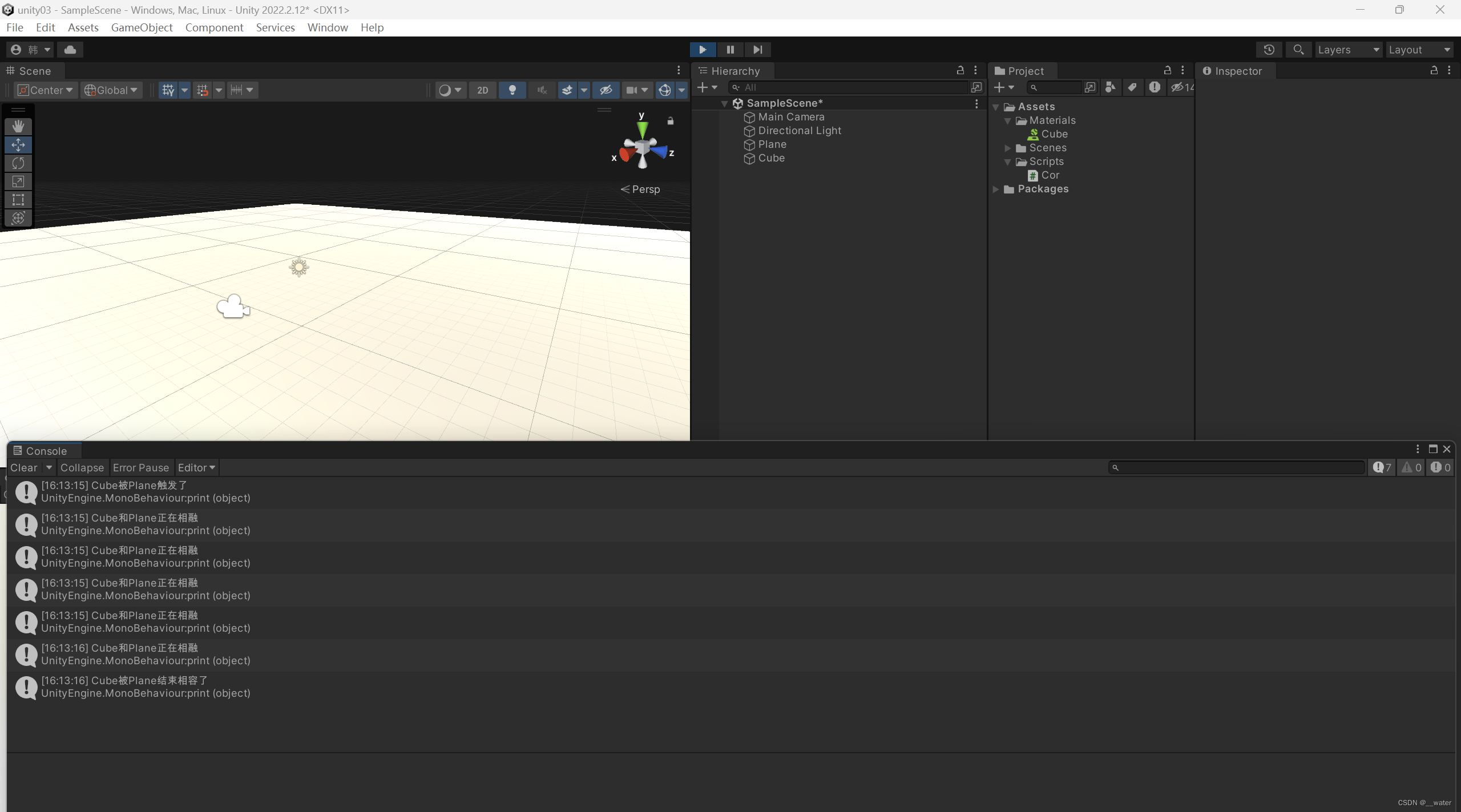
Task: Select Cube object in Hierarchy panel
Action: pyautogui.click(x=770, y=158)
